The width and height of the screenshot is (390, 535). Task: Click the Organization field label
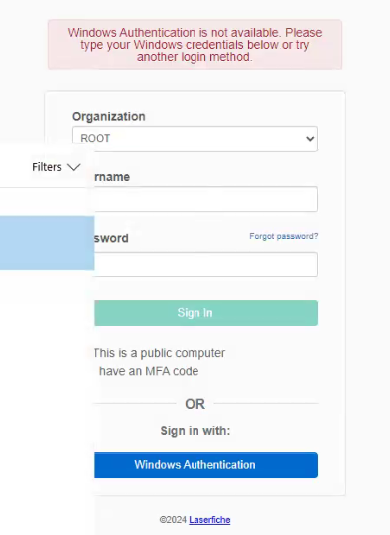pyautogui.click(x=109, y=117)
